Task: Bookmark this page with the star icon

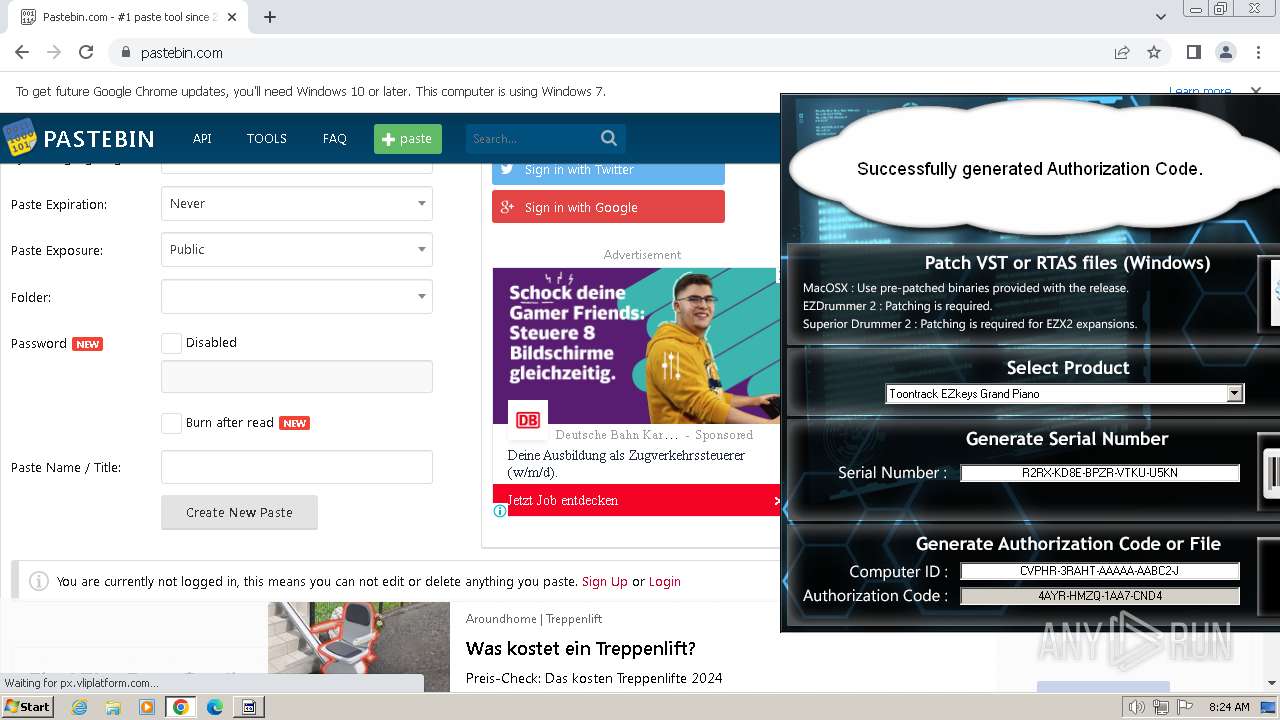Action: (1154, 52)
